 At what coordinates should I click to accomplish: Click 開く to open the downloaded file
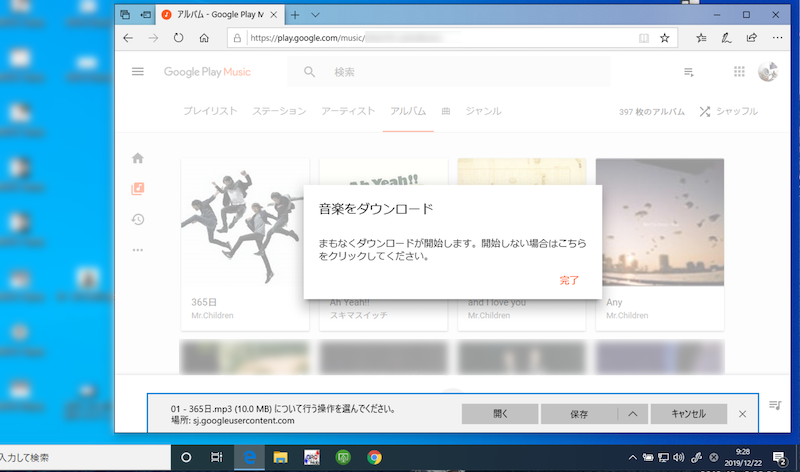coord(500,413)
